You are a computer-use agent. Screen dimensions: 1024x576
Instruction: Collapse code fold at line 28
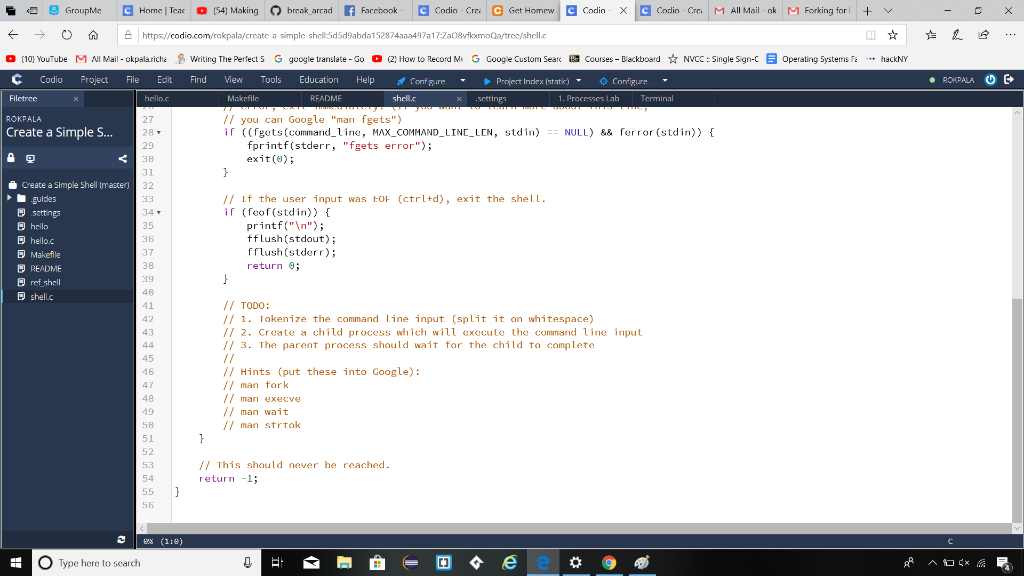(159, 133)
